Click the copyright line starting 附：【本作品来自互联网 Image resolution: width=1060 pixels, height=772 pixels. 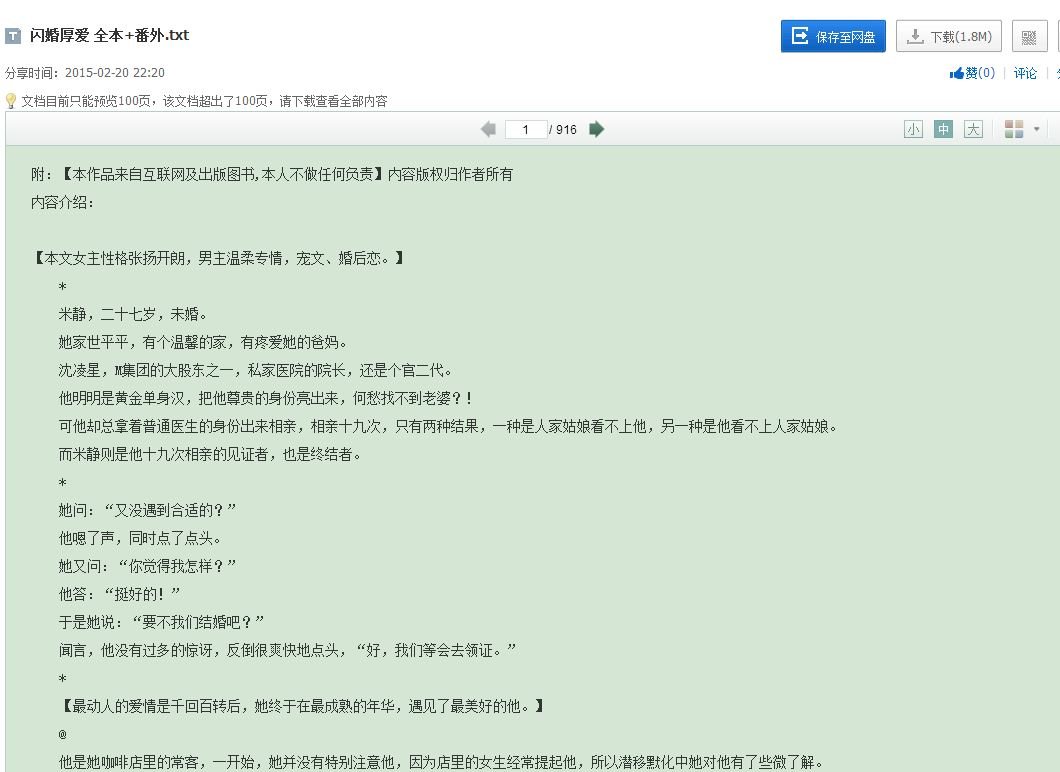[x=272, y=174]
